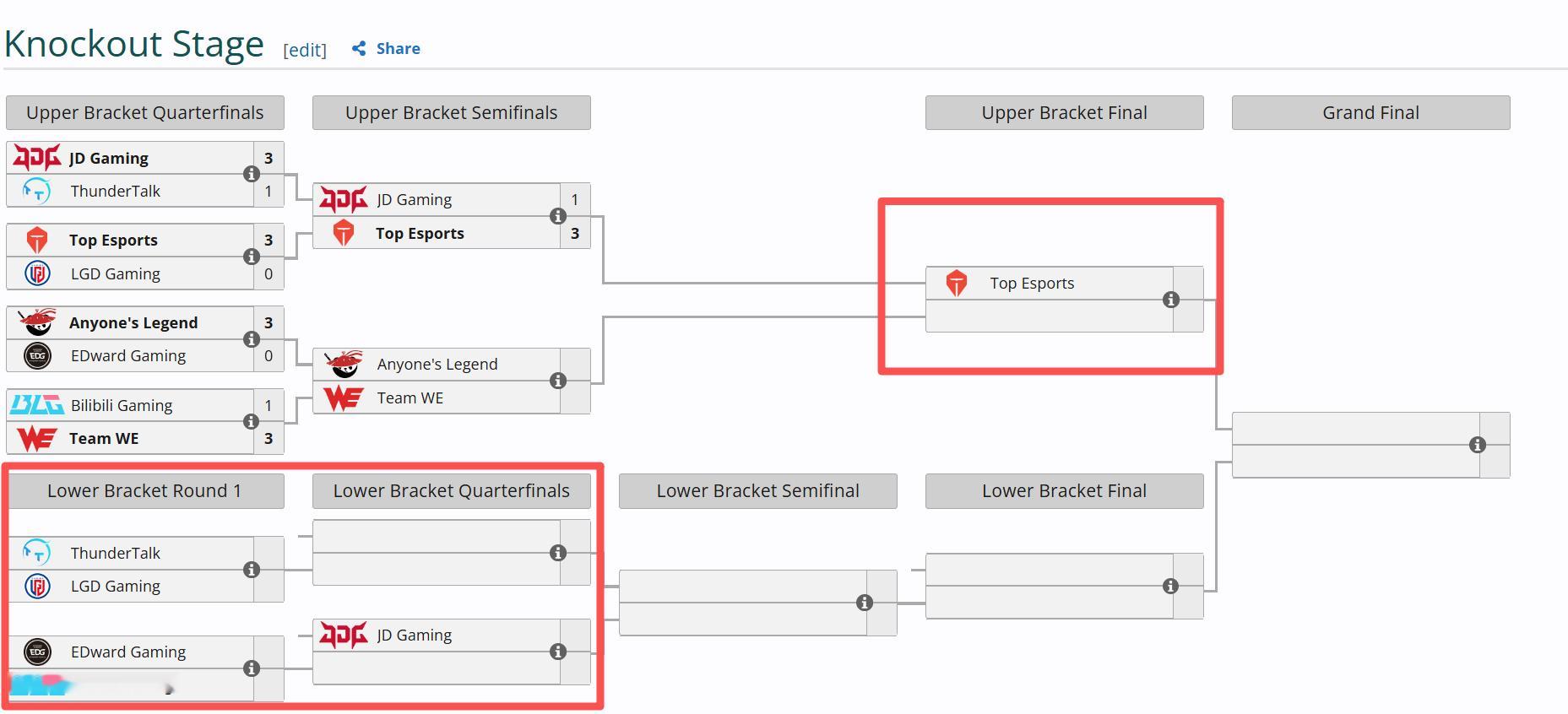Image resolution: width=1568 pixels, height=714 pixels.
Task: Open info icon for JD Gaming vs ThunderTalk quarterfinal
Action: click(252, 174)
